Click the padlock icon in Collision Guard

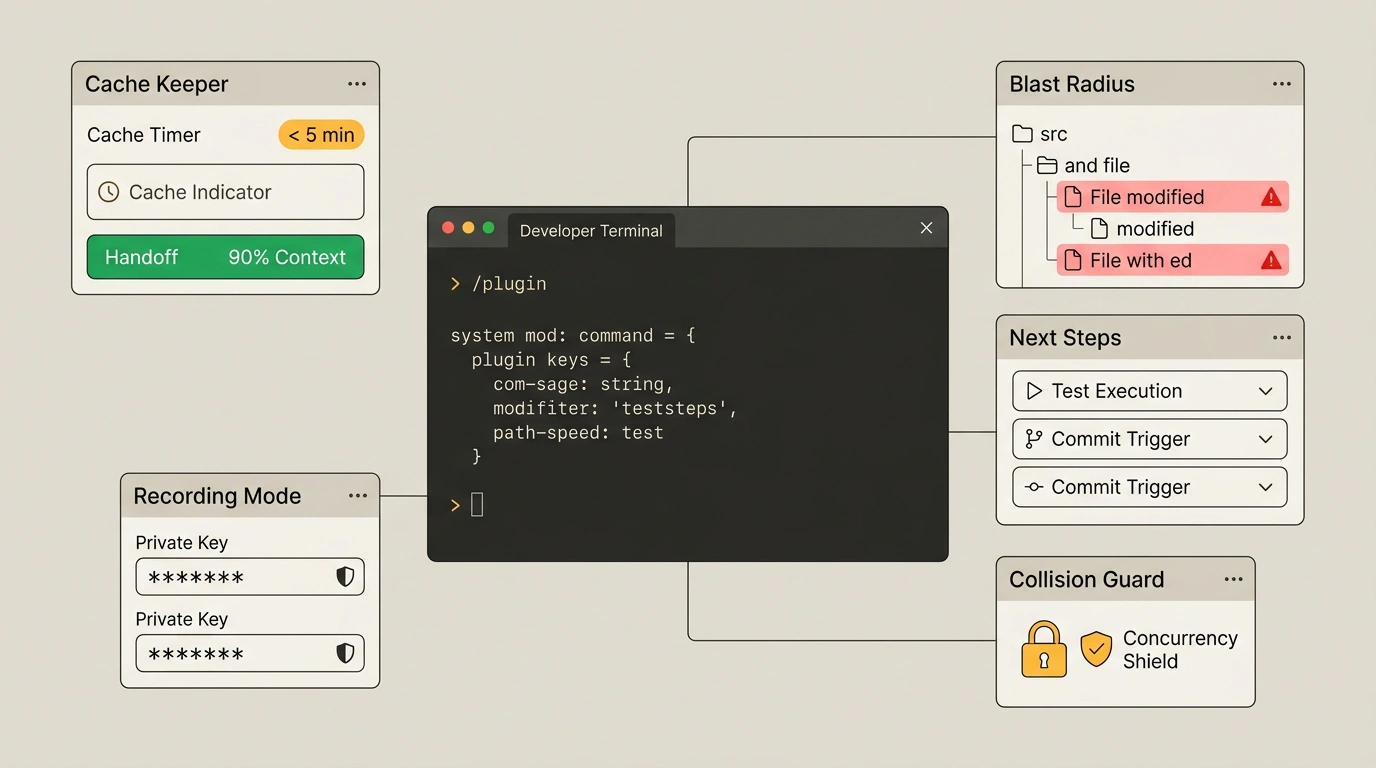click(1044, 649)
